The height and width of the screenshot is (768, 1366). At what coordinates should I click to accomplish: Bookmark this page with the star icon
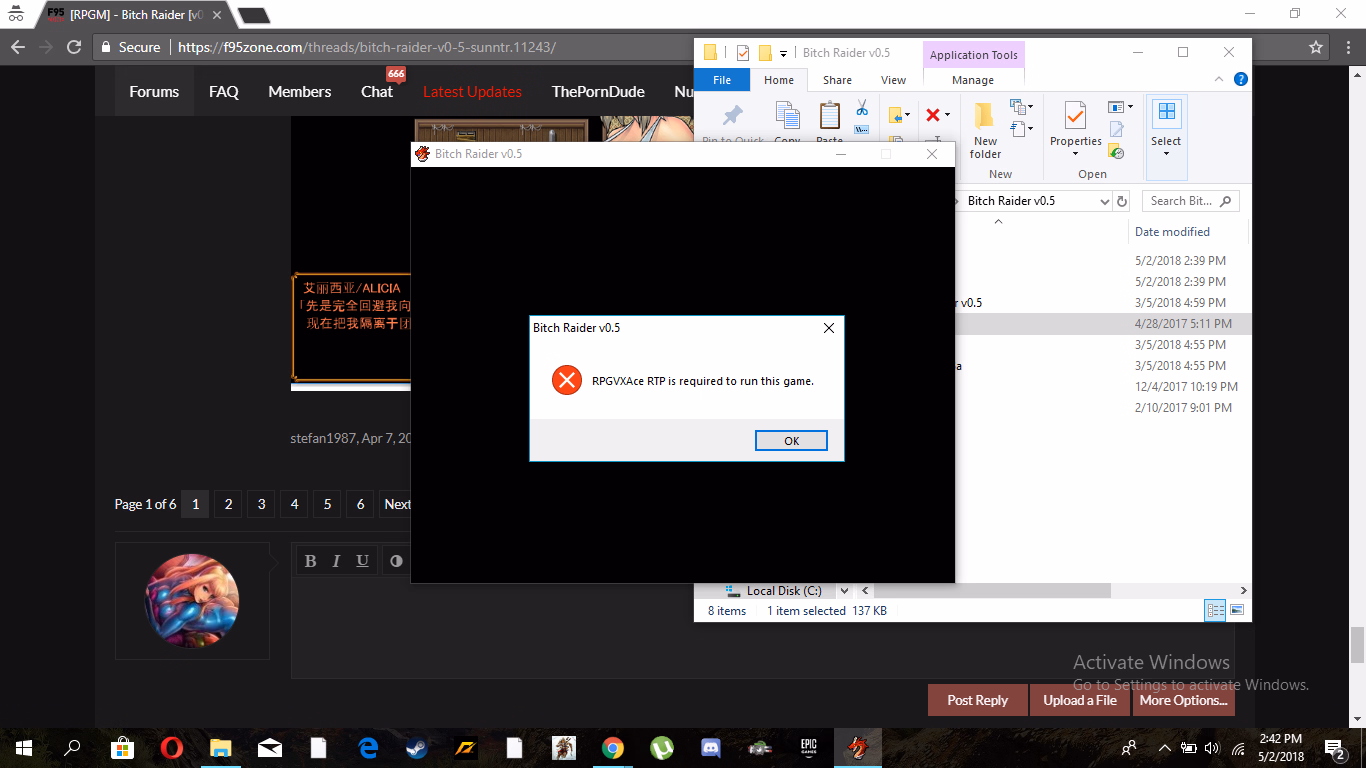[1316, 47]
